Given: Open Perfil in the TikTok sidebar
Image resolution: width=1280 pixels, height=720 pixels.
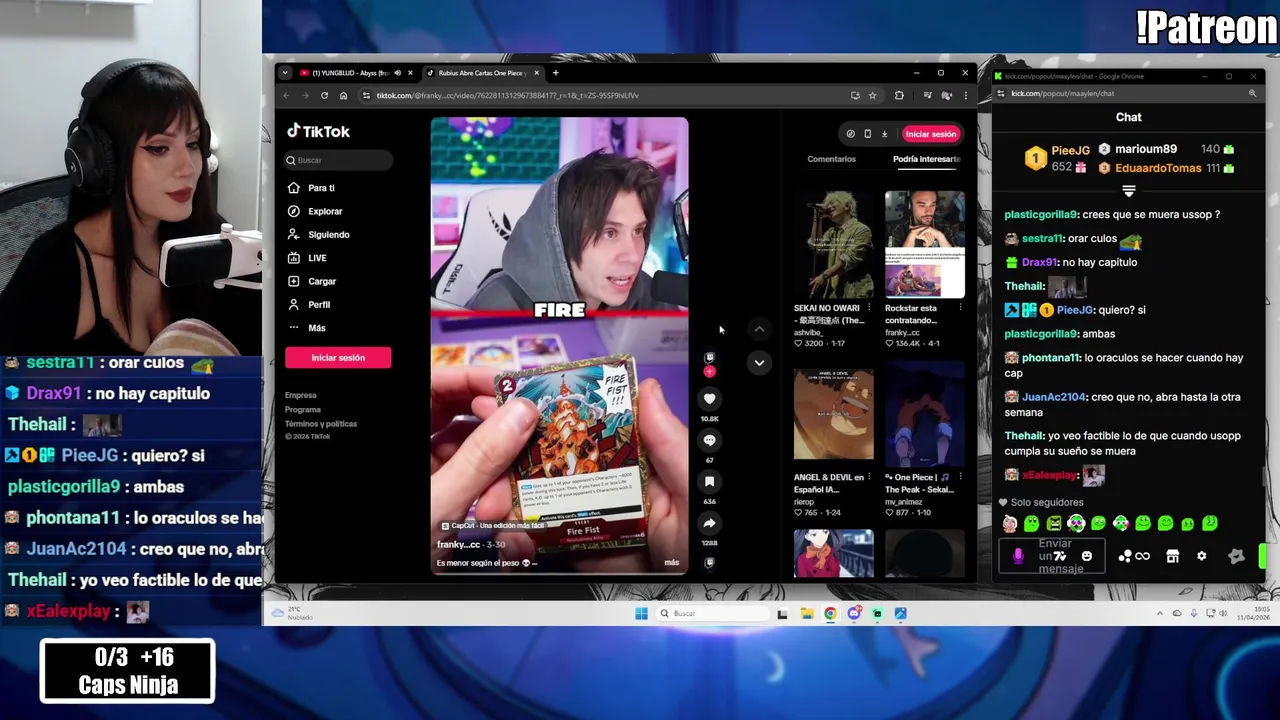Looking at the screenshot, I should pyautogui.click(x=309, y=304).
